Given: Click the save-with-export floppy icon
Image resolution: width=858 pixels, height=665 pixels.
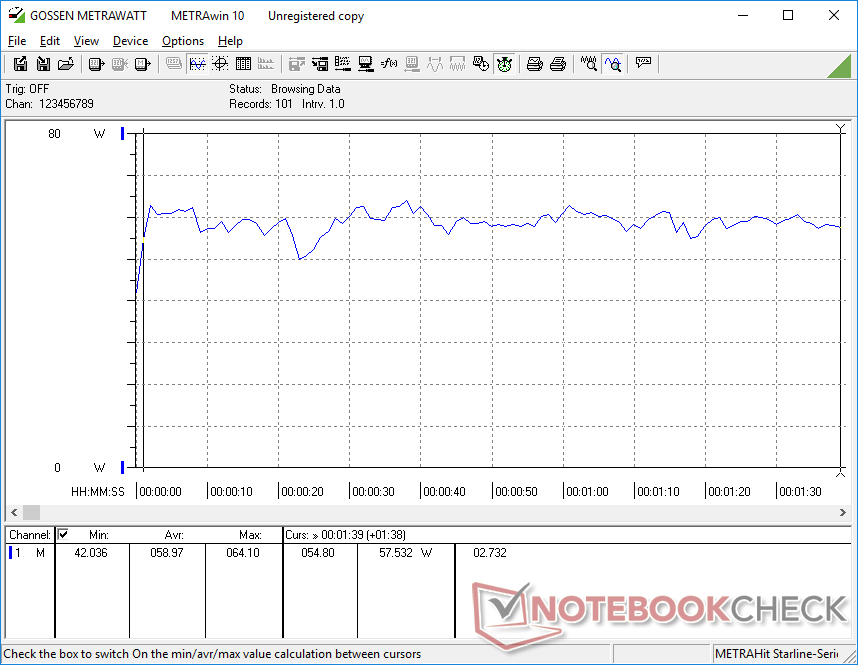Looking at the screenshot, I should (x=20, y=64).
